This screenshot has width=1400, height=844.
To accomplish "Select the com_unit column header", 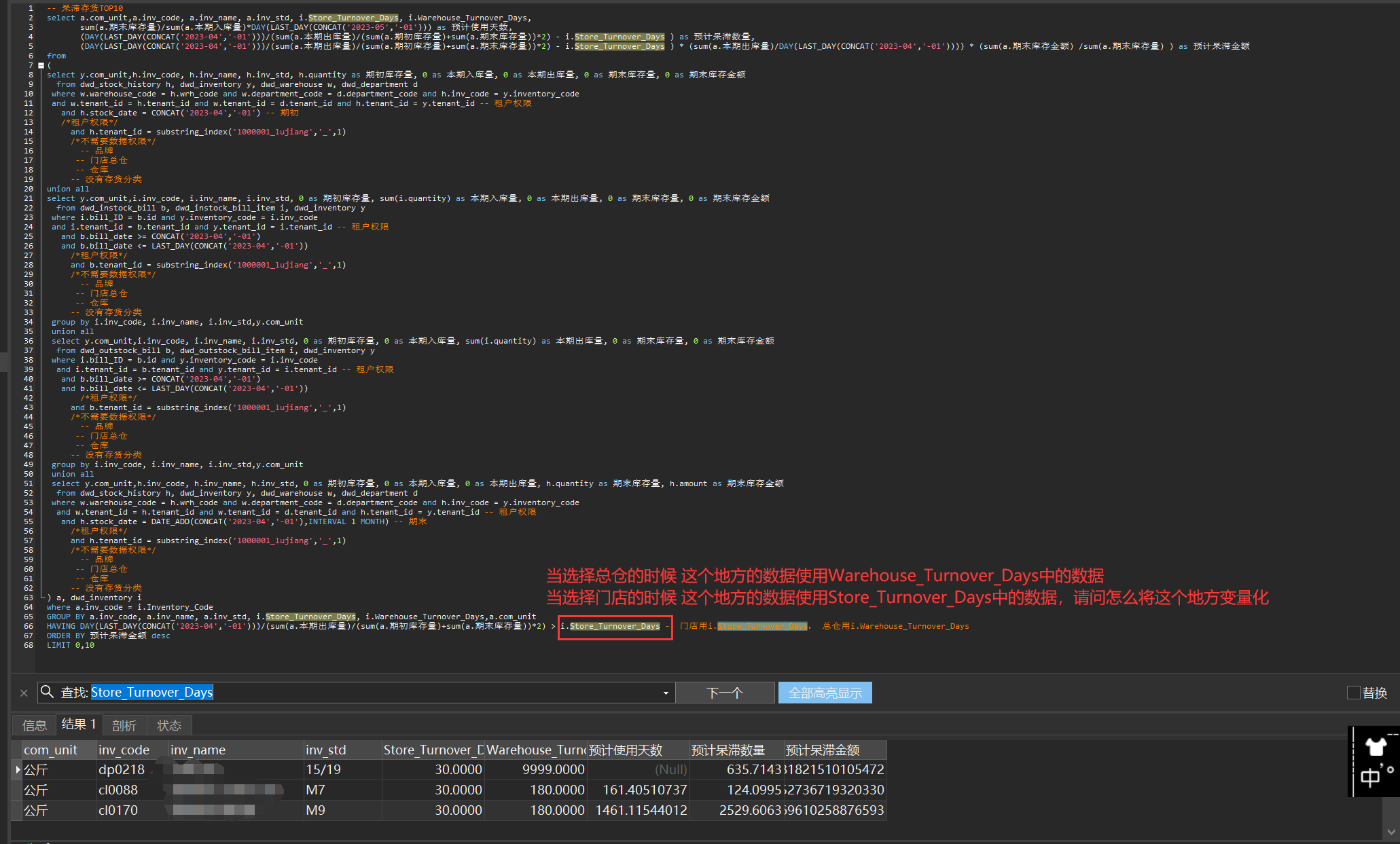I will [59, 750].
